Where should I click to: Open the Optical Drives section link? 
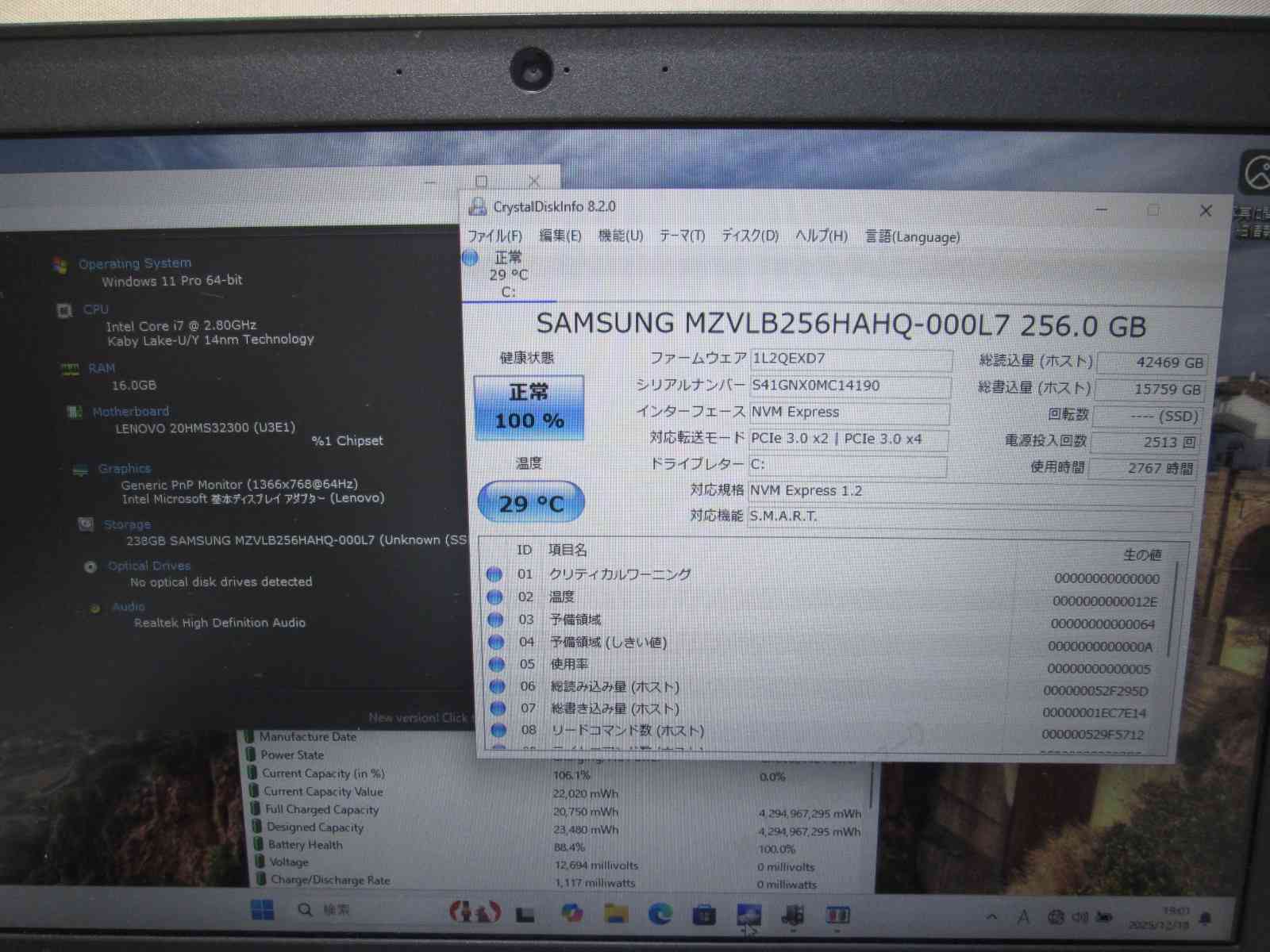pos(149,566)
